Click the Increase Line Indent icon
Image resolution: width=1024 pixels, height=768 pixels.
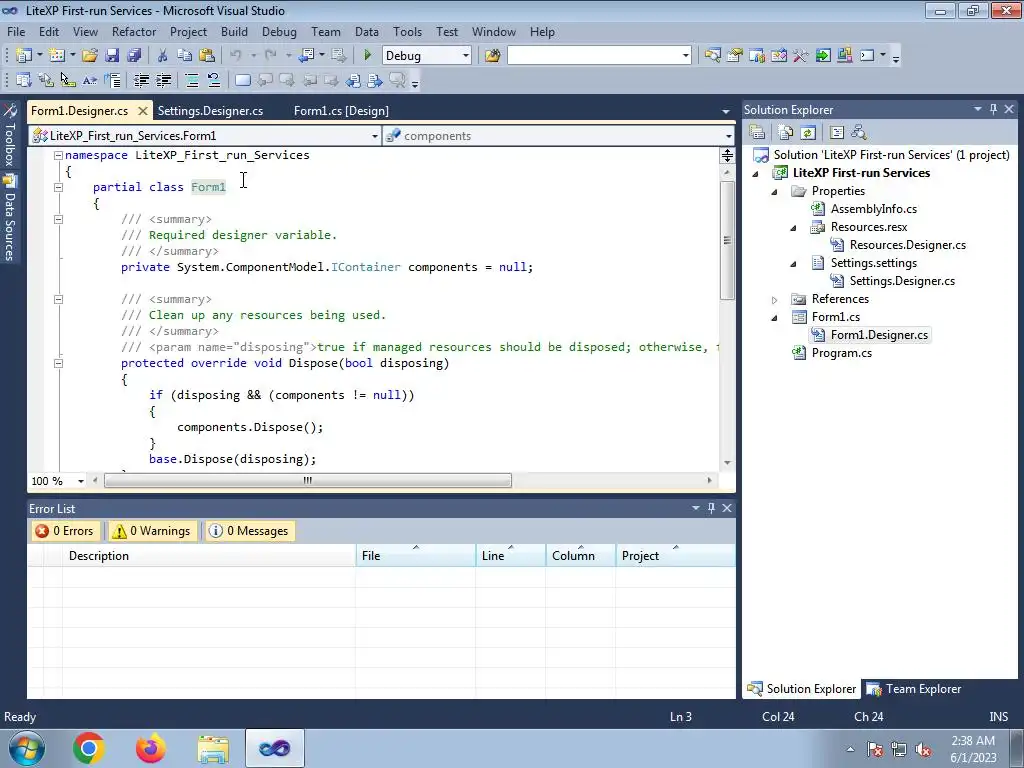tap(163, 80)
